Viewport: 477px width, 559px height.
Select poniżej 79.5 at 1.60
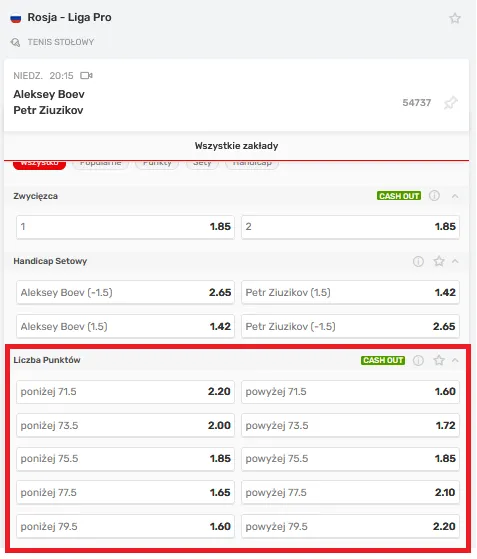coord(125,526)
